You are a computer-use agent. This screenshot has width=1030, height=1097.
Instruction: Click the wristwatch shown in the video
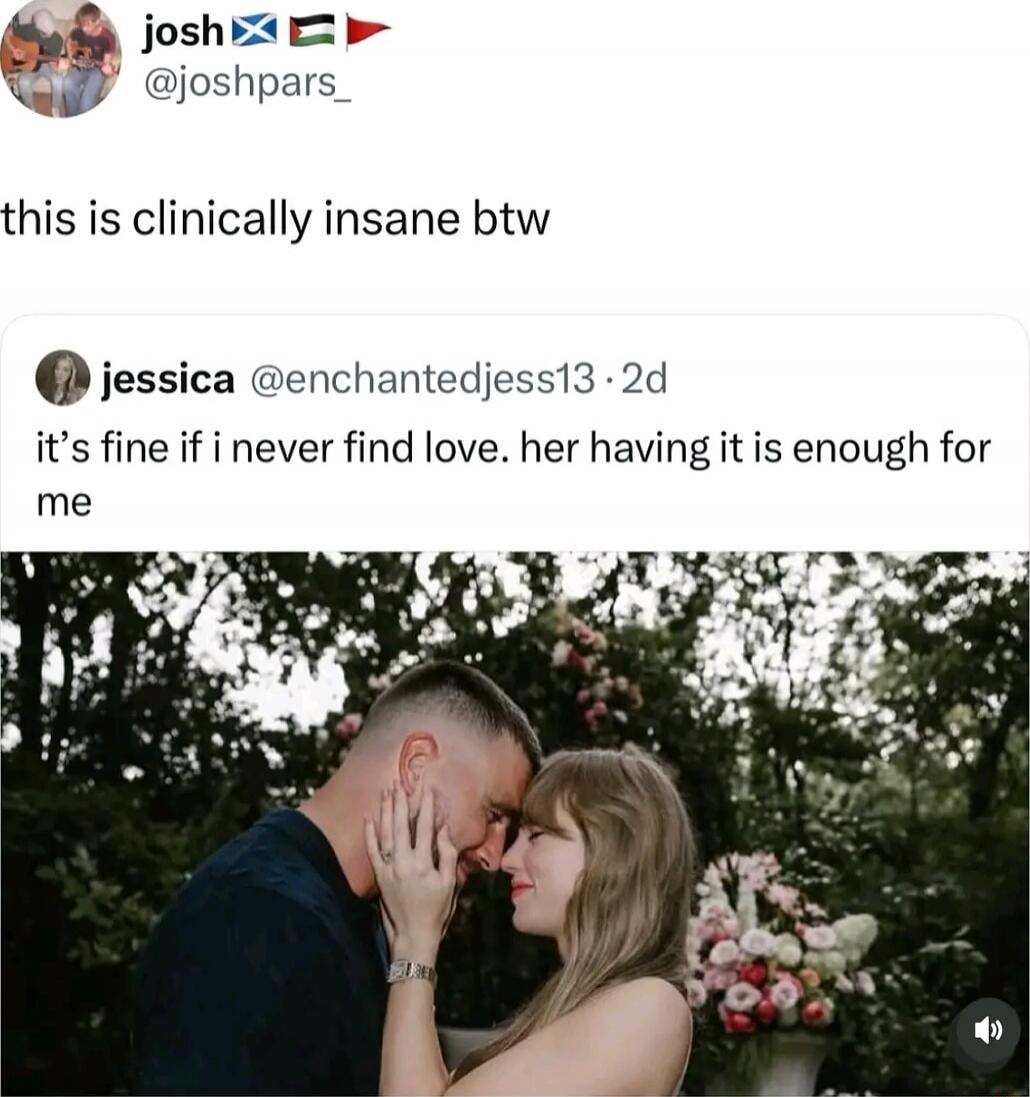click(412, 971)
